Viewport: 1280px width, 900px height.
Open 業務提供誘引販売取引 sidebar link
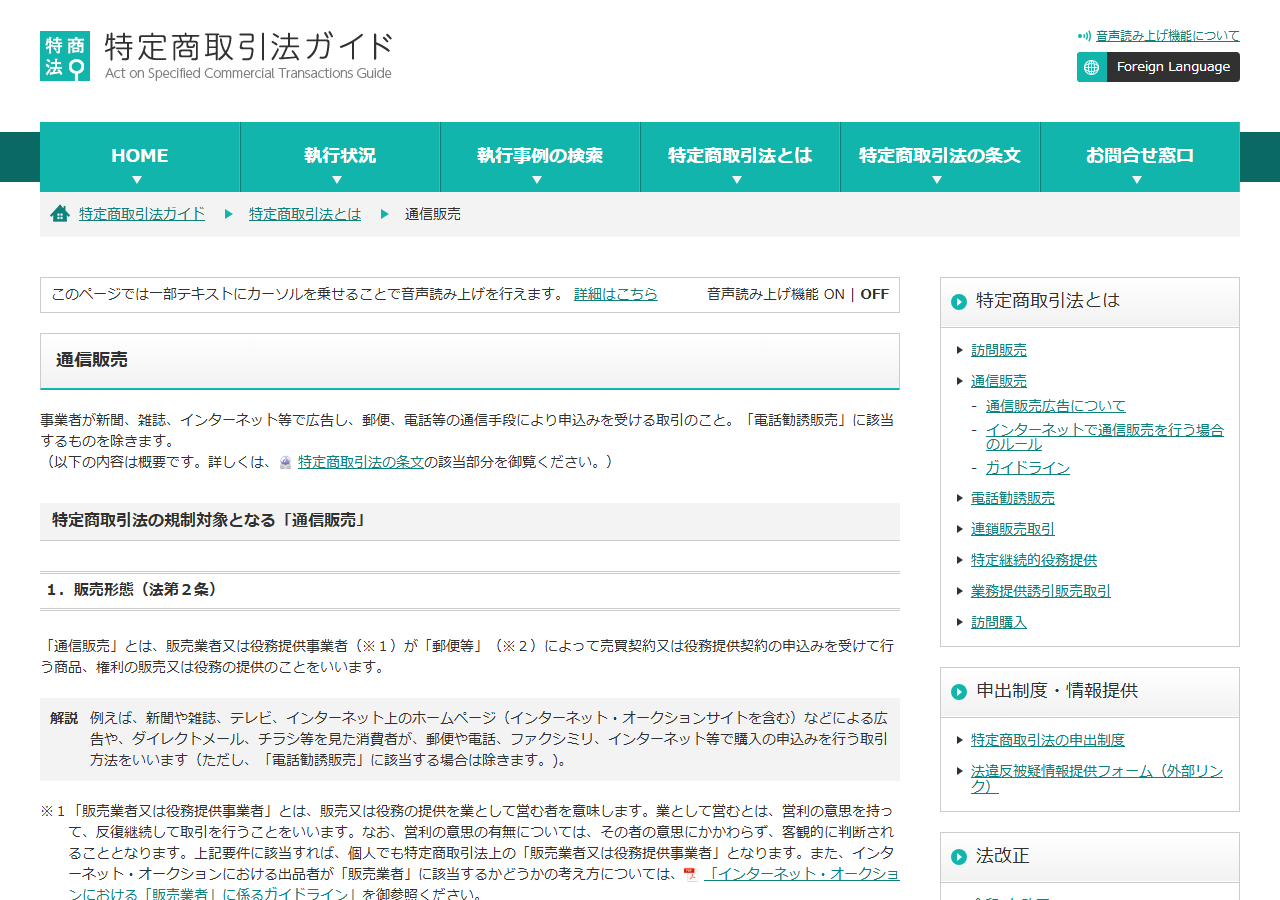pyautogui.click(x=1041, y=591)
